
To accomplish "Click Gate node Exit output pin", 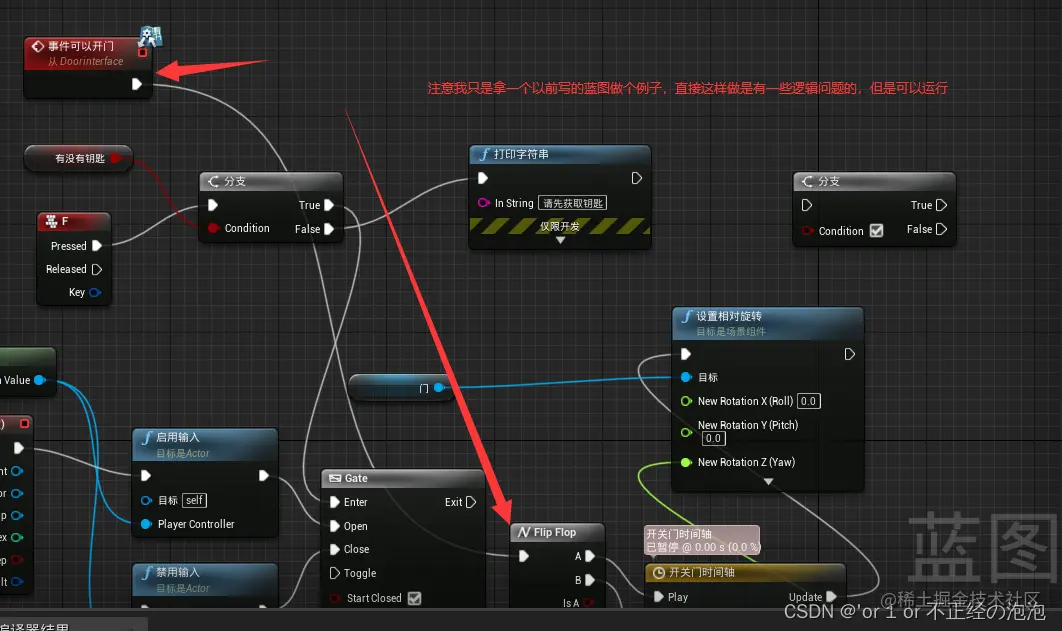I will coord(471,502).
